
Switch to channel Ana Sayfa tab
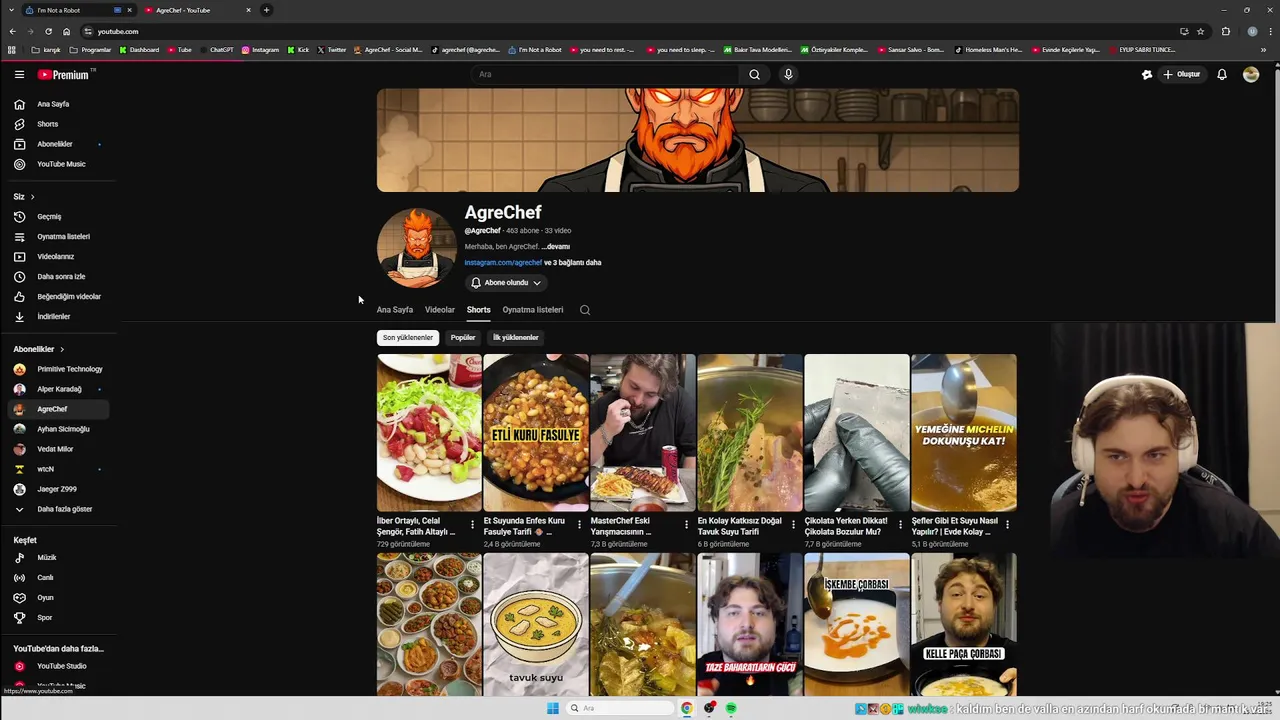[395, 310]
